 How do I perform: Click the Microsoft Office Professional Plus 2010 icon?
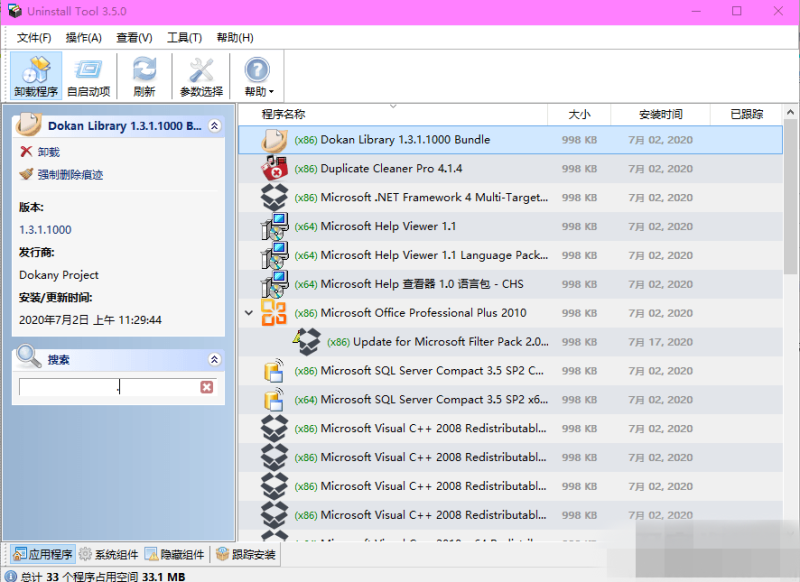274,313
